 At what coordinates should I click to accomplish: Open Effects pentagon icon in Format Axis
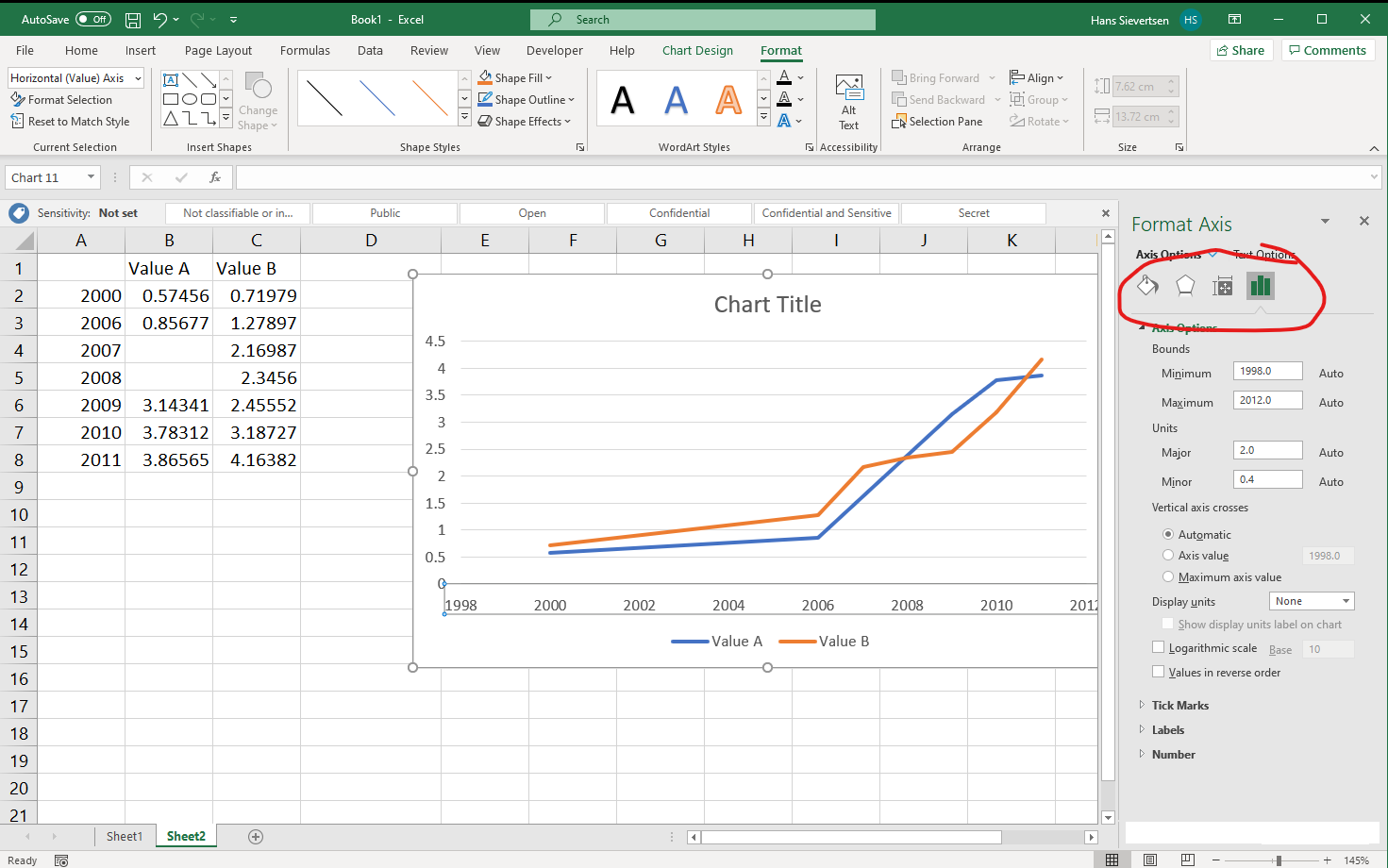pyautogui.click(x=1185, y=285)
